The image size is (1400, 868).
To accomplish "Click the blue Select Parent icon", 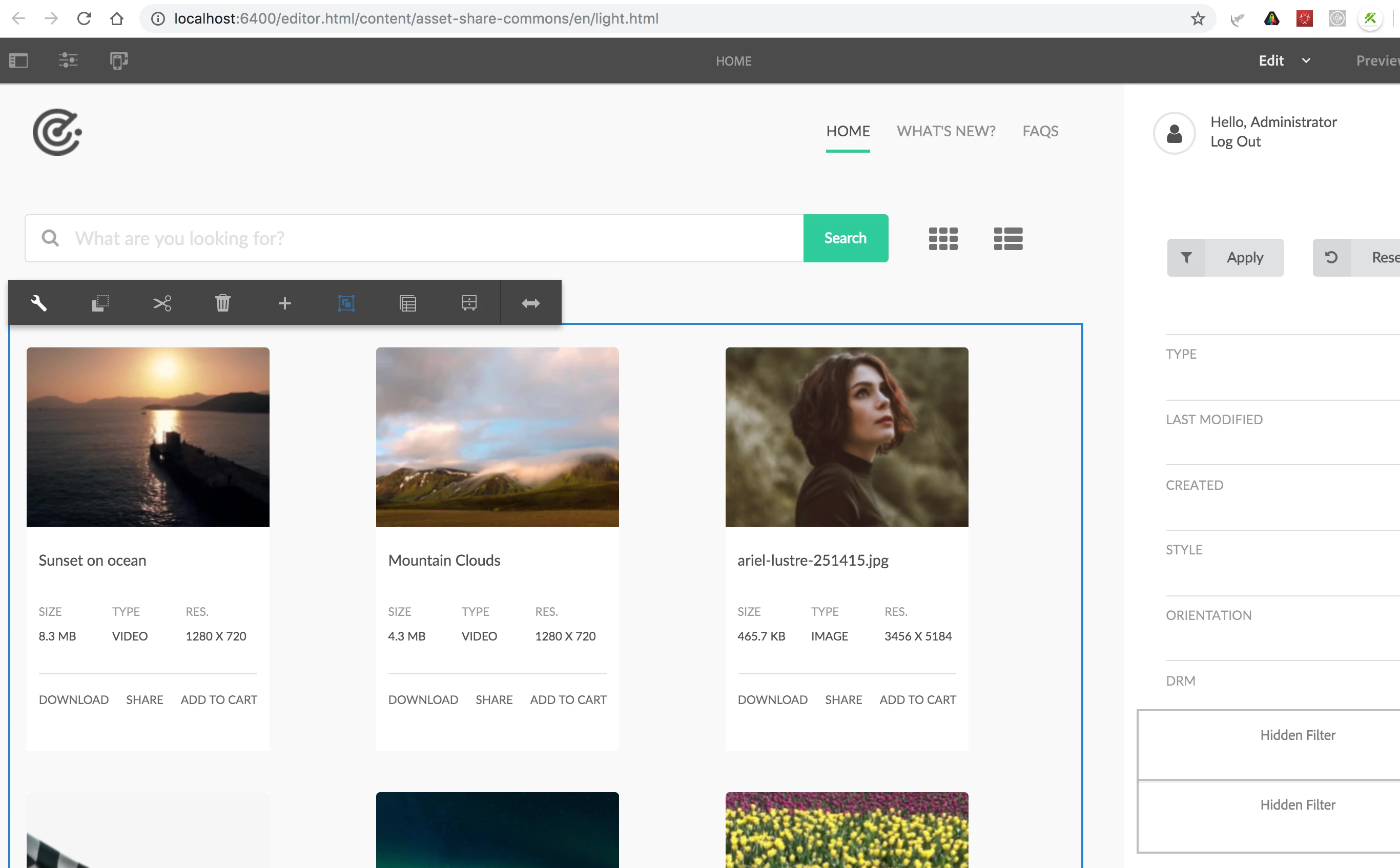I will (x=346, y=302).
